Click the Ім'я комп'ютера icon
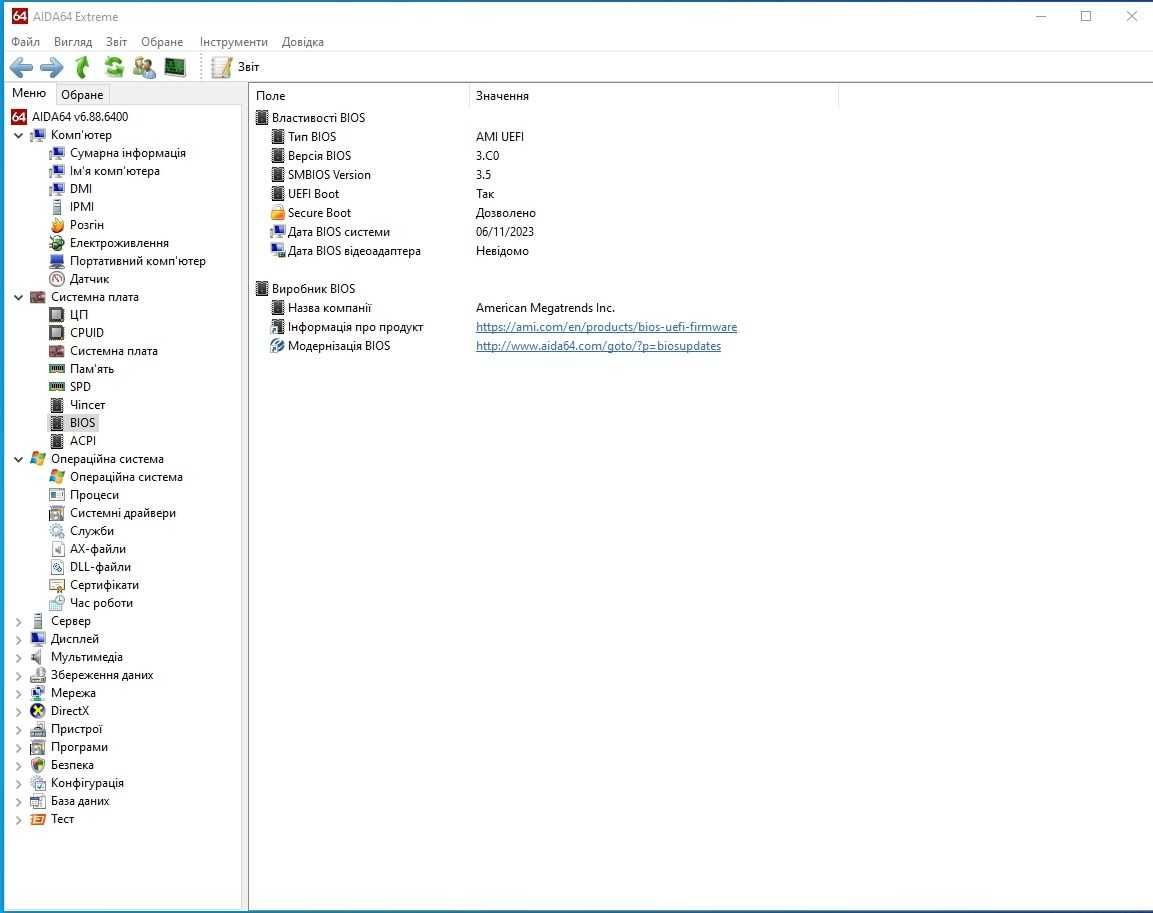This screenshot has height=913, width=1153. pos(57,171)
